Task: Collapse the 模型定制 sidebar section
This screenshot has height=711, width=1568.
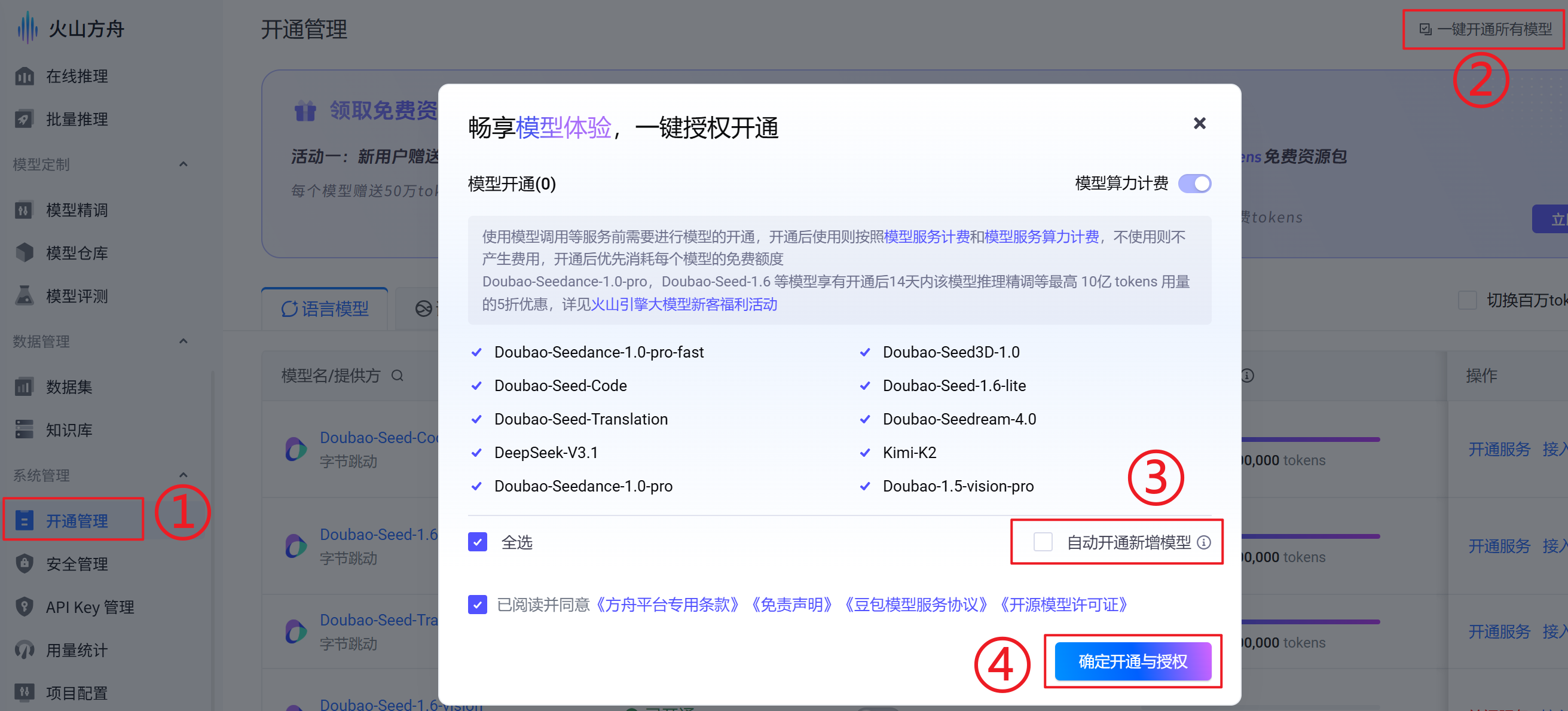Action: pos(183,164)
